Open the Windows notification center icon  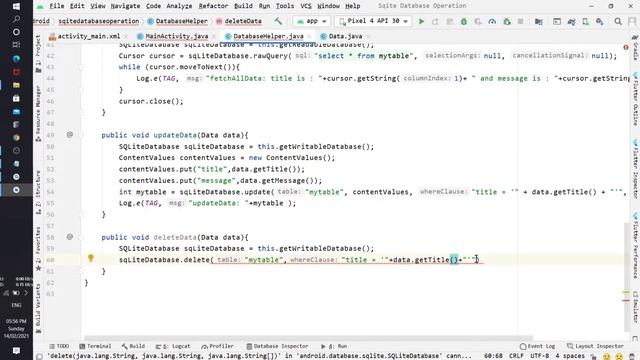[x=16, y=351]
